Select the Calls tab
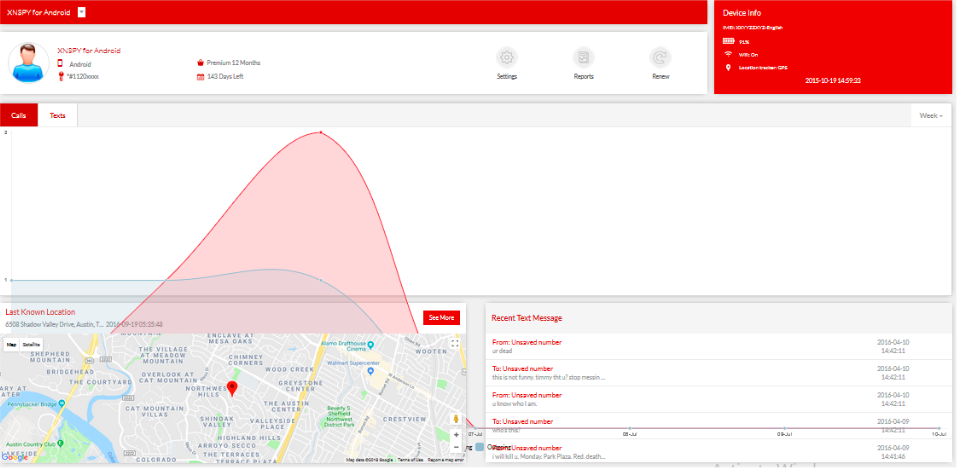This screenshot has height=470, width=959. [x=19, y=116]
